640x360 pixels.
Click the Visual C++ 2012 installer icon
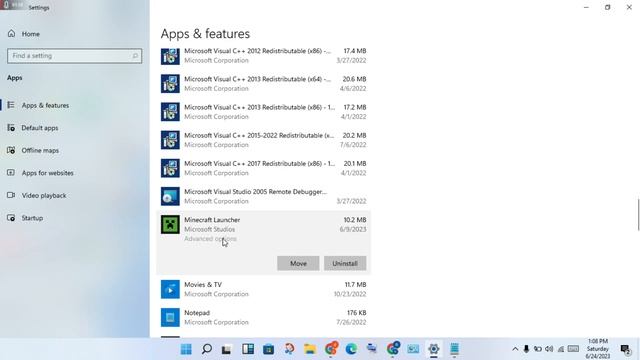170,56
